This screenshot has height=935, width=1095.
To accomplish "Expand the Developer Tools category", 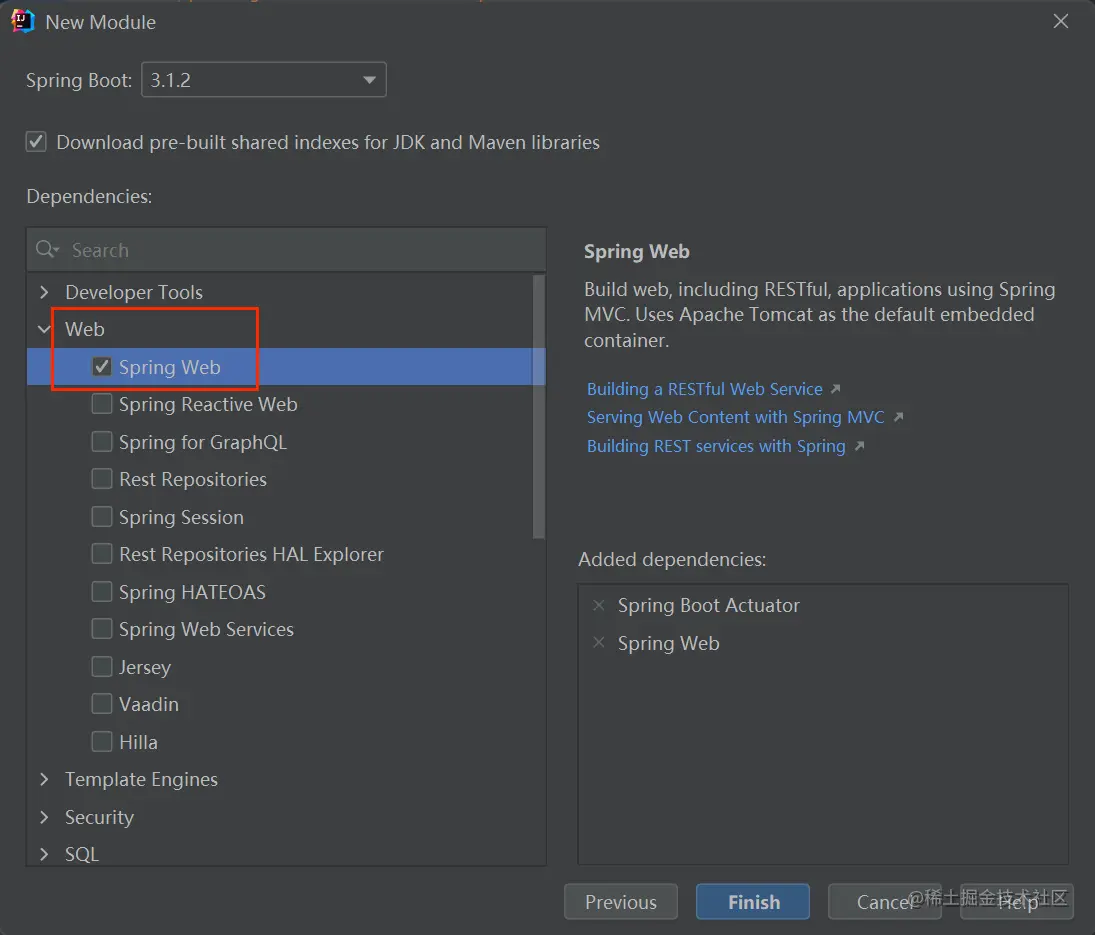I will (x=44, y=292).
